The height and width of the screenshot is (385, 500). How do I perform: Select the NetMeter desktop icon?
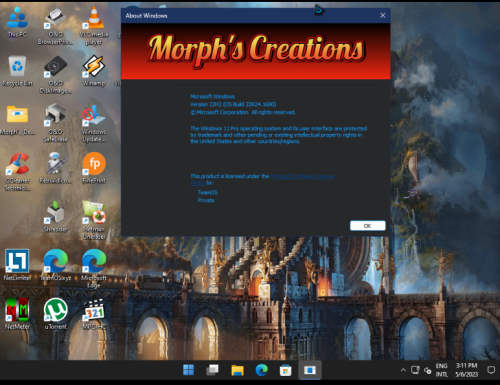17,314
